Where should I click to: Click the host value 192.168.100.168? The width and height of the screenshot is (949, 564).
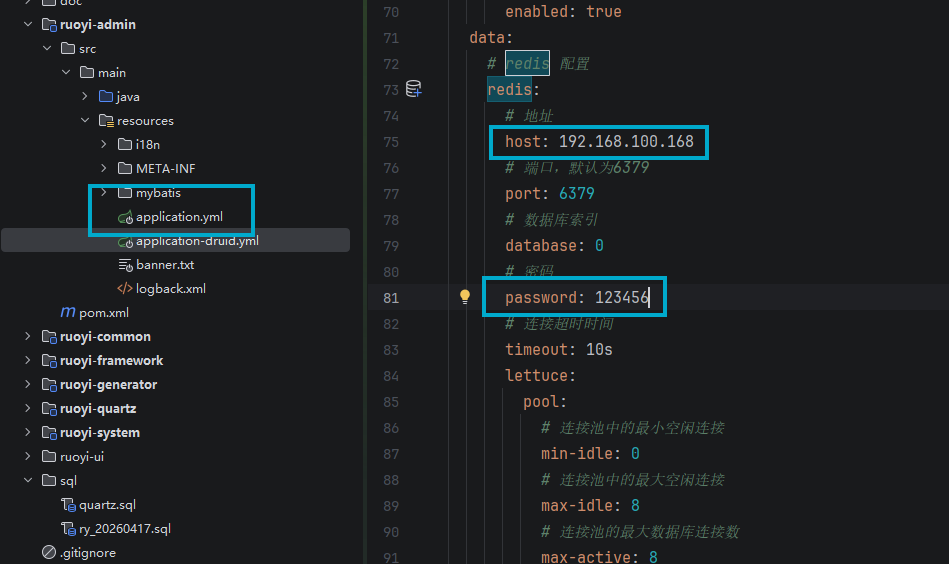pos(626,141)
